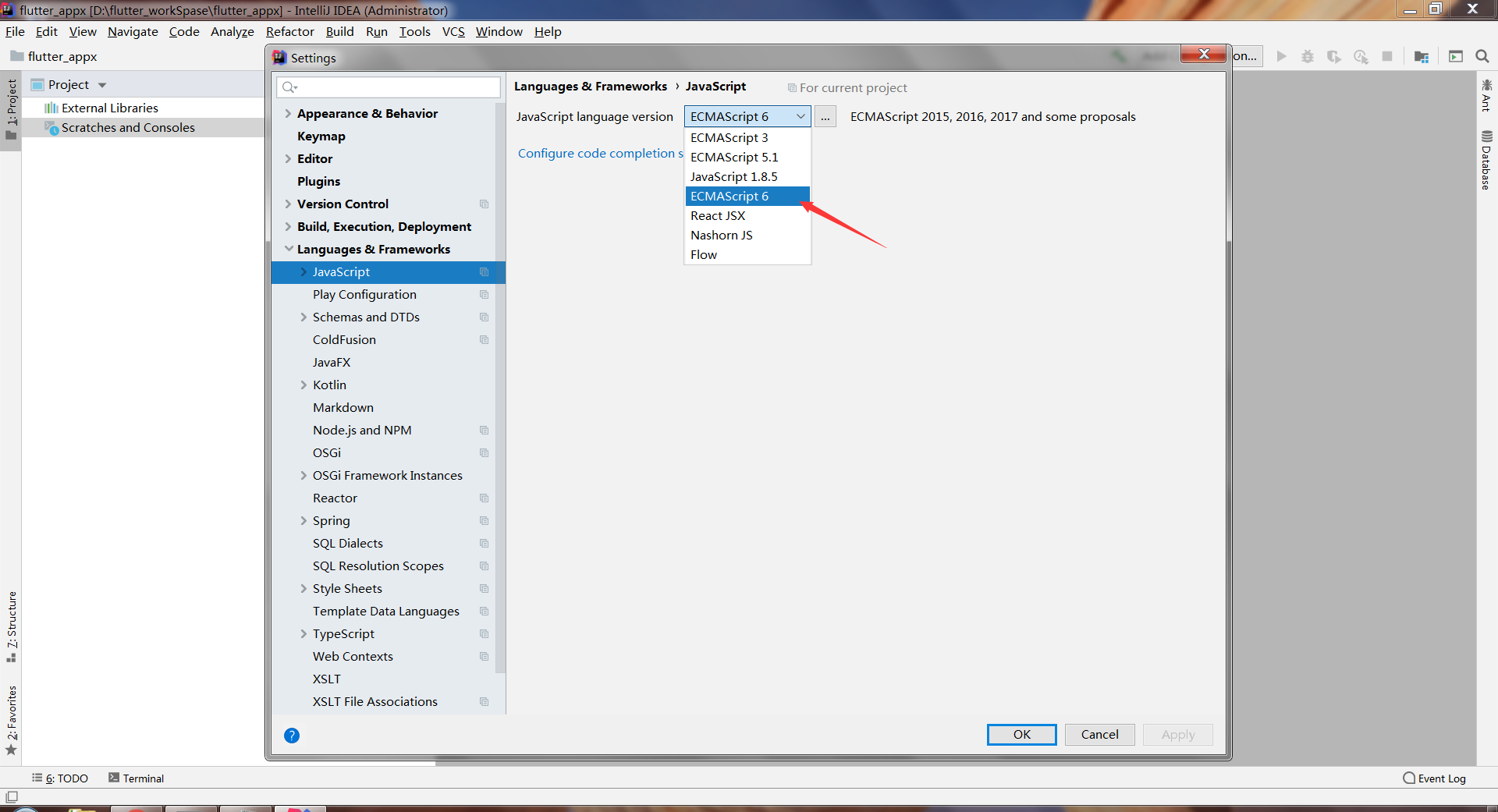Image resolution: width=1498 pixels, height=812 pixels.
Task: Open the Refactor menu
Action: (x=289, y=31)
